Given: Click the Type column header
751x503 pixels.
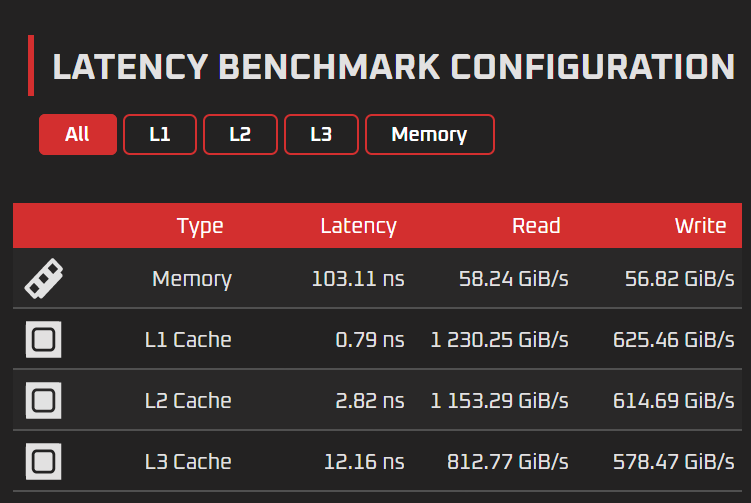Looking at the screenshot, I should 200,226.
